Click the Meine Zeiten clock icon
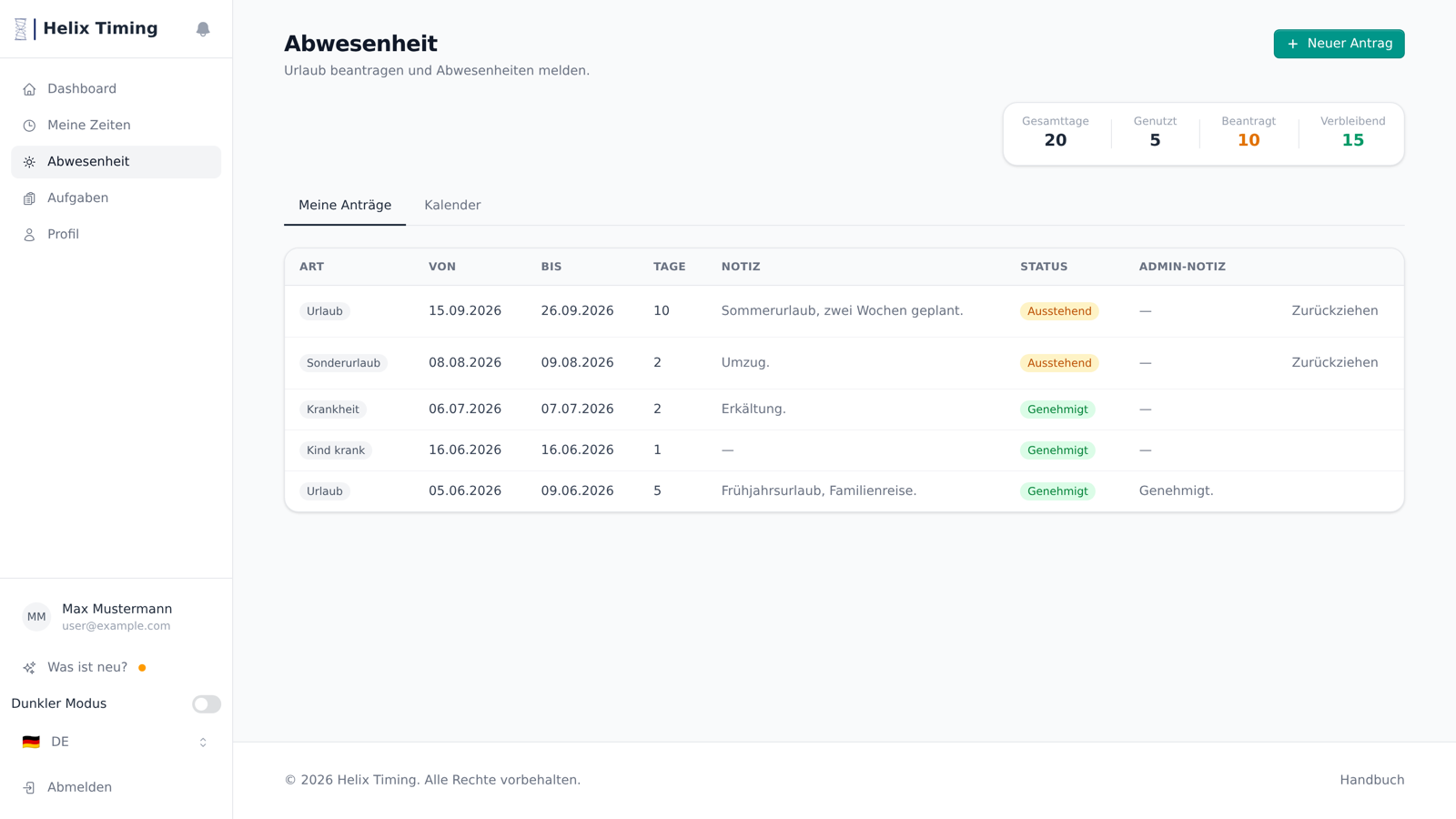1456x819 pixels. [29, 126]
